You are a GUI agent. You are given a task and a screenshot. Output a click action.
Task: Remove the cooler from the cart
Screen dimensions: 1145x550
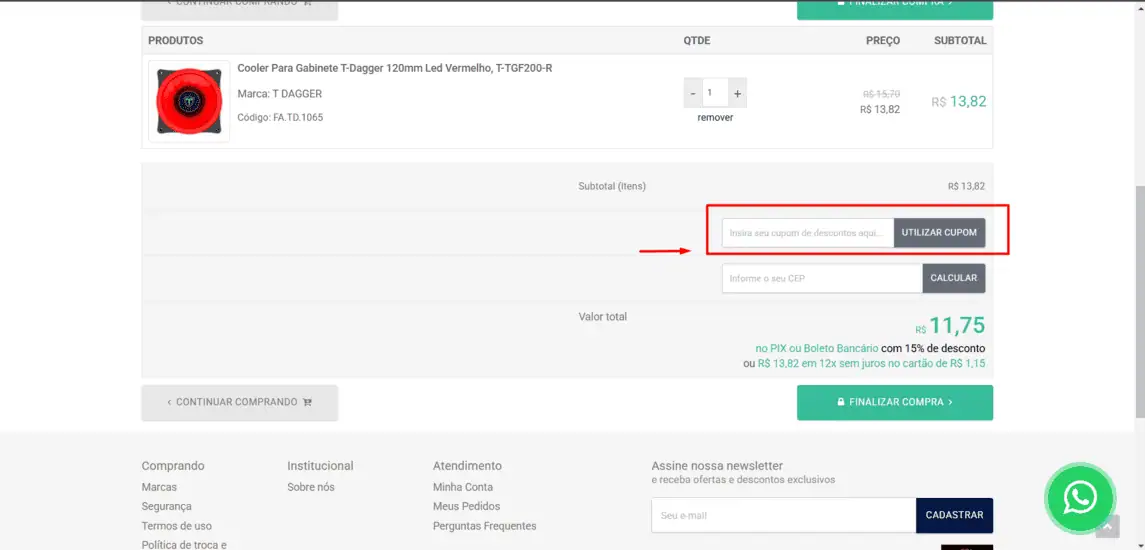[715, 118]
